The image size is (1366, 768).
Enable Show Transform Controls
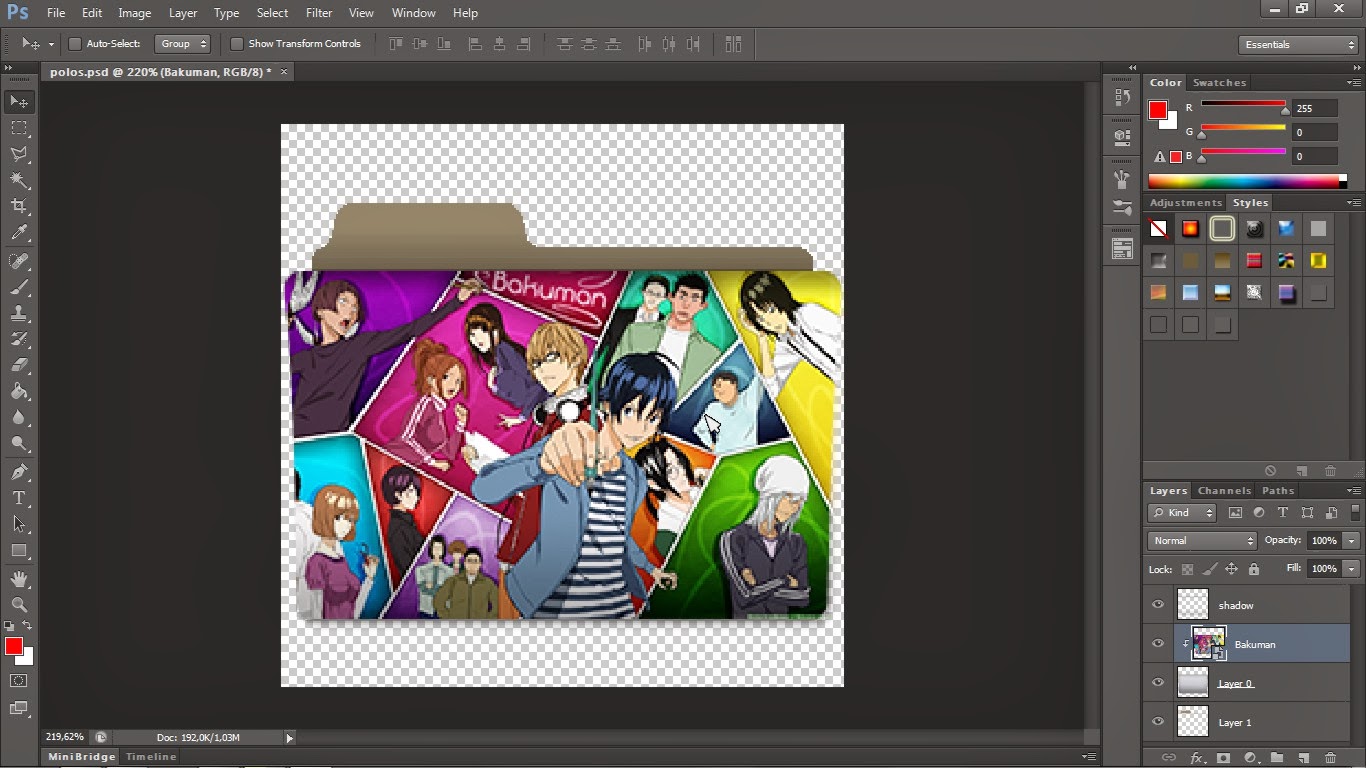(x=237, y=44)
